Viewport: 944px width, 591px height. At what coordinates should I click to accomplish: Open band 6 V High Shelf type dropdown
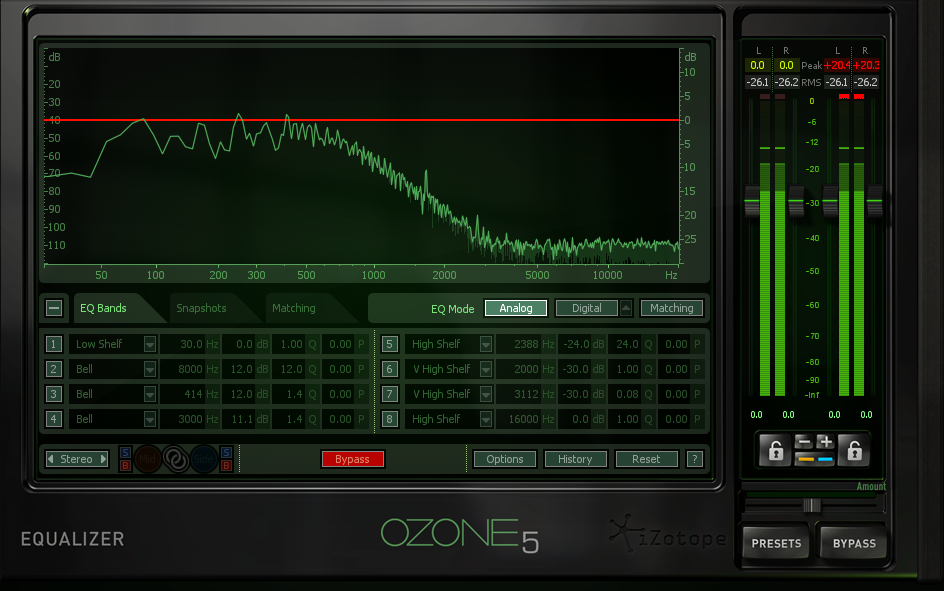click(x=486, y=369)
